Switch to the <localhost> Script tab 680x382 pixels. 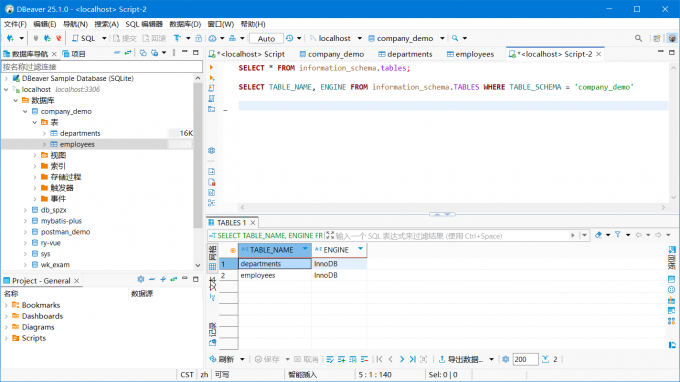(x=247, y=54)
